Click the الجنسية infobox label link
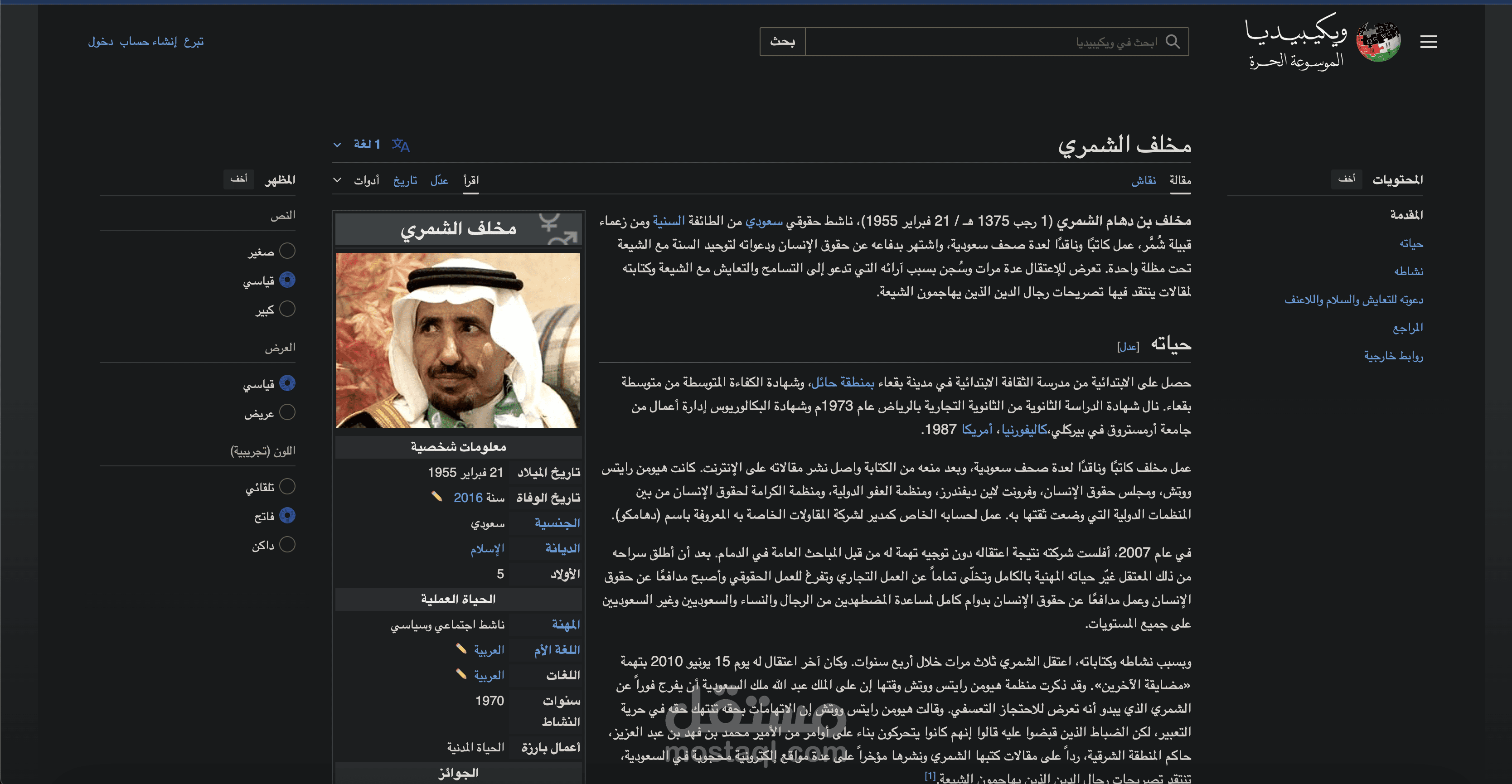1512x784 pixels. click(x=557, y=523)
